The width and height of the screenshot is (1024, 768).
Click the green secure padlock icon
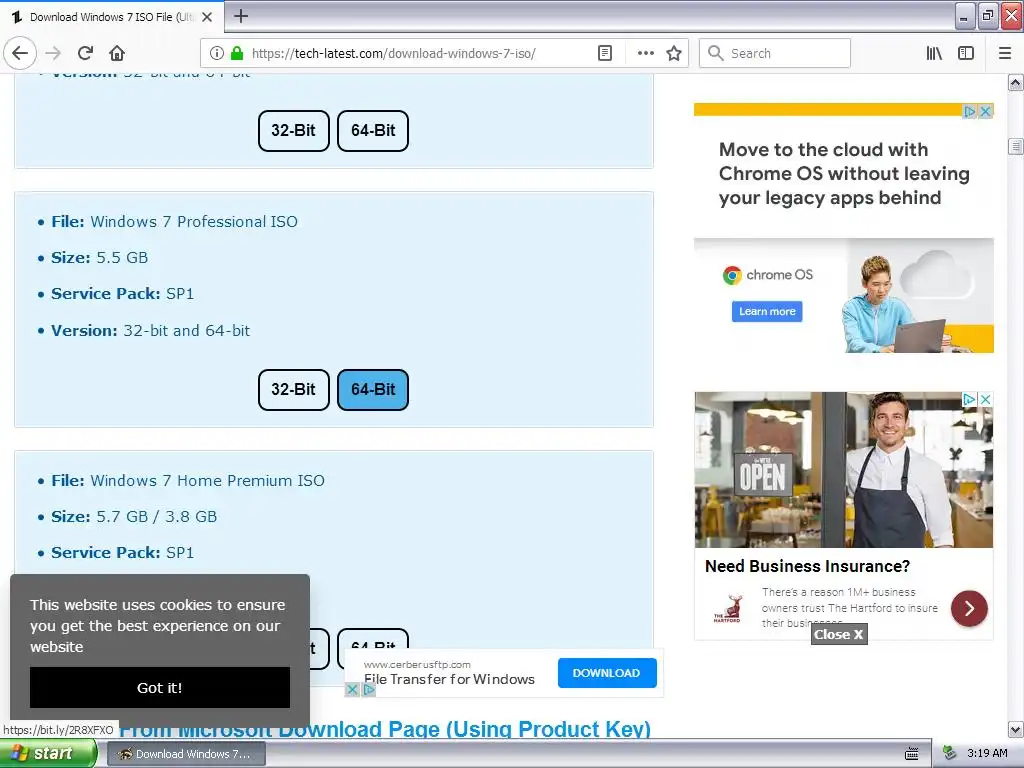pyautogui.click(x=237, y=53)
